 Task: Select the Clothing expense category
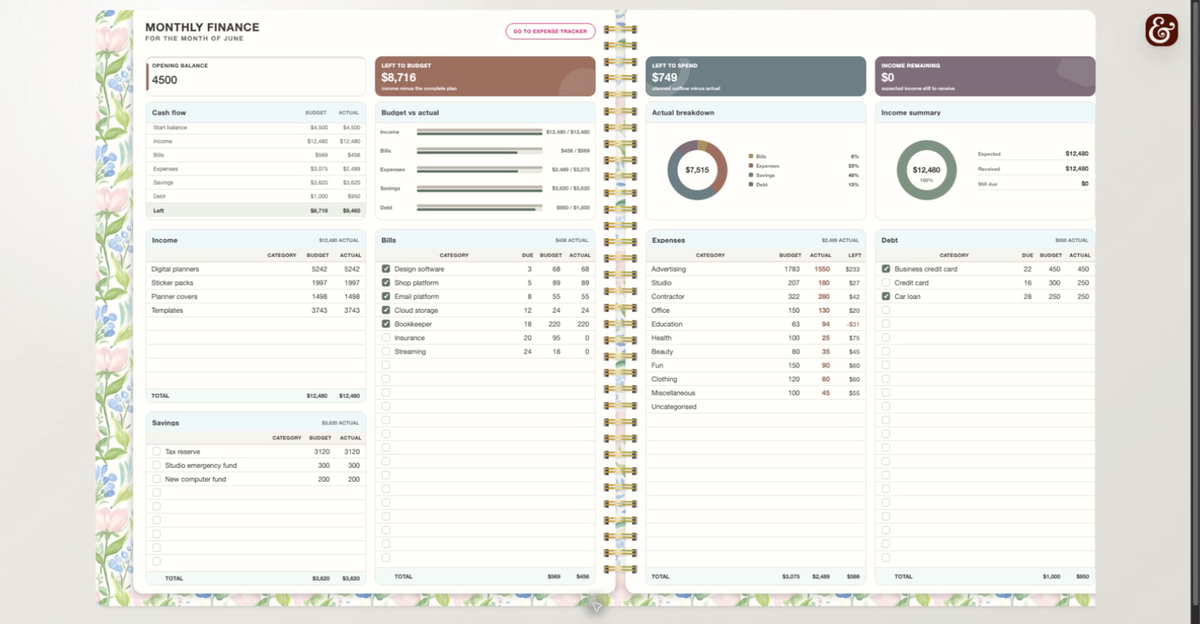coord(664,379)
